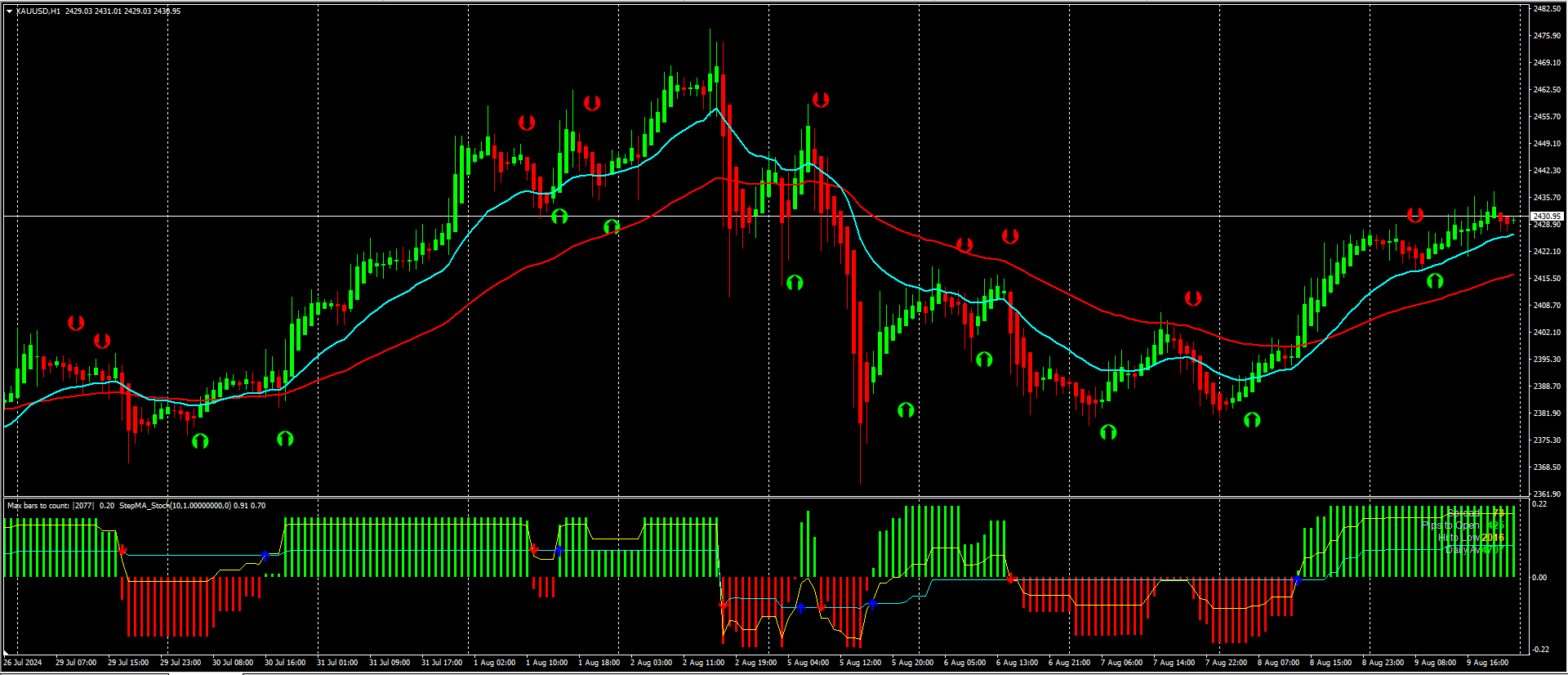Select the green buy arrow near 1 Aug 23:00

(x=612, y=226)
